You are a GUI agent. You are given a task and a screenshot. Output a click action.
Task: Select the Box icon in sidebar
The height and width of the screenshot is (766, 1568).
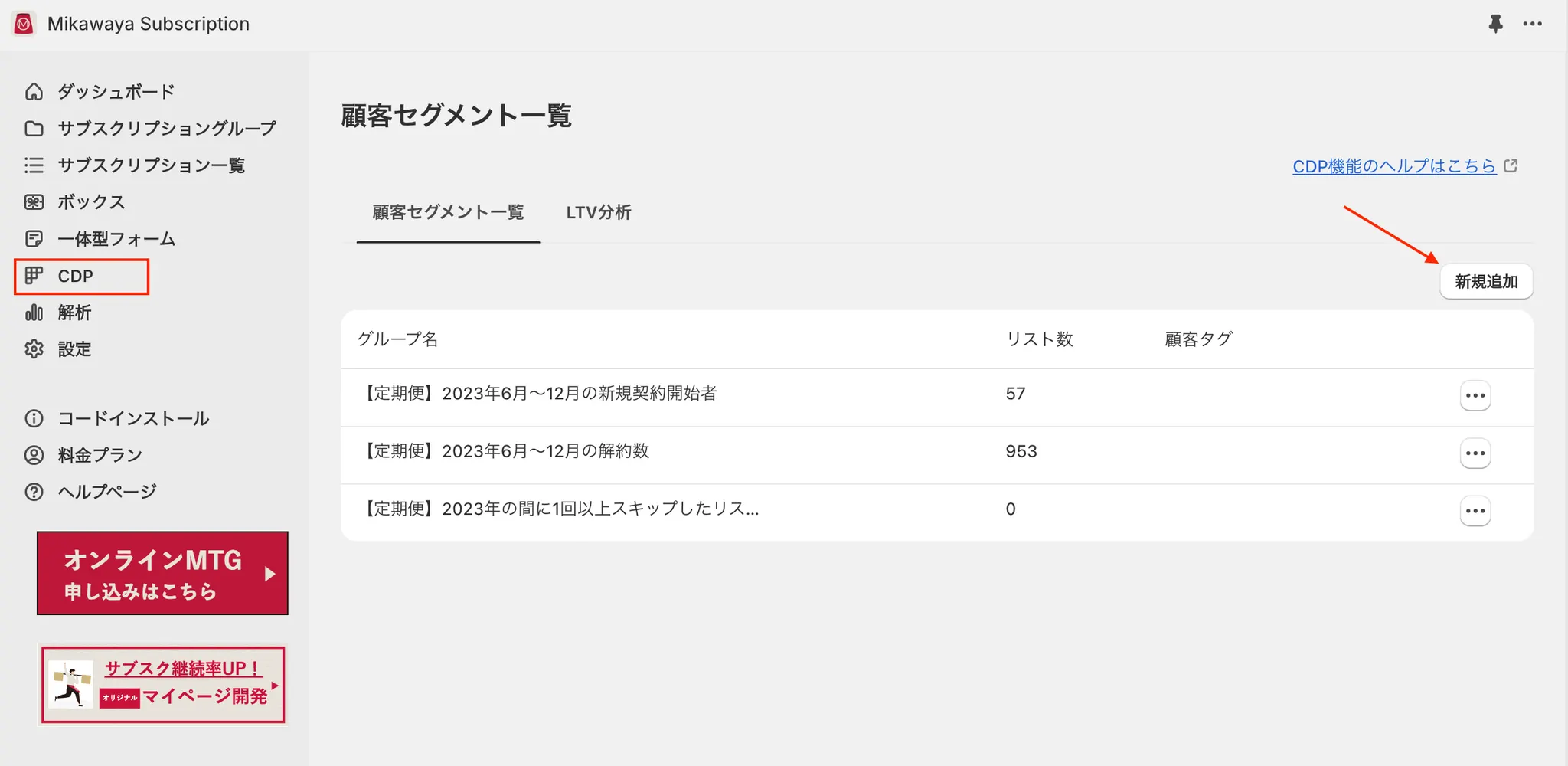coord(34,202)
